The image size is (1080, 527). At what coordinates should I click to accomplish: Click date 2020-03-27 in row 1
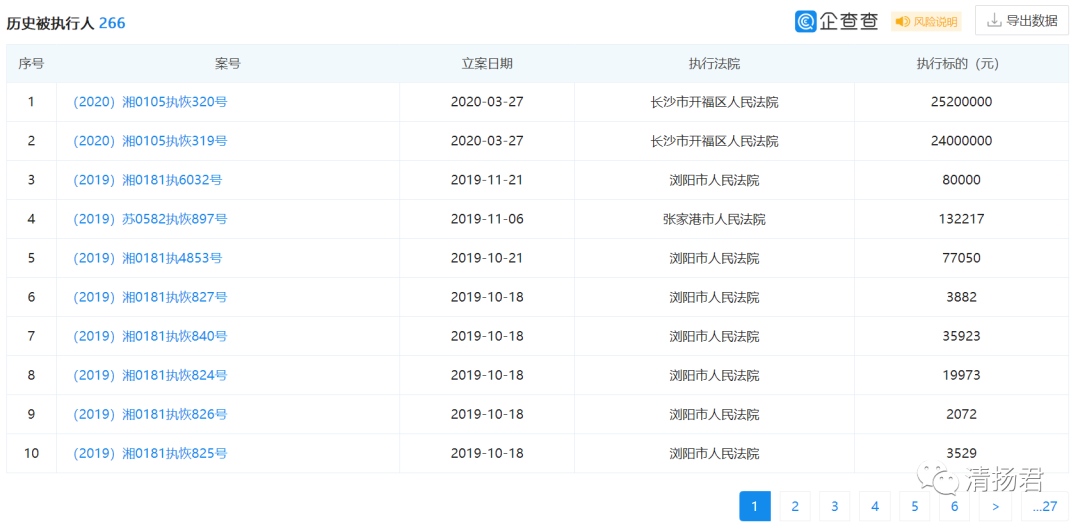point(487,102)
